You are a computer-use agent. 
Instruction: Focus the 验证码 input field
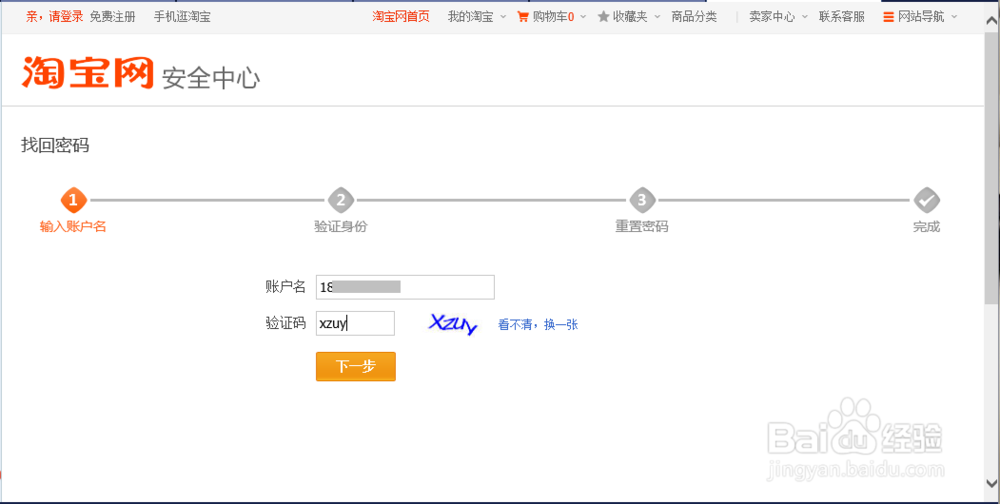pyautogui.click(x=355, y=323)
